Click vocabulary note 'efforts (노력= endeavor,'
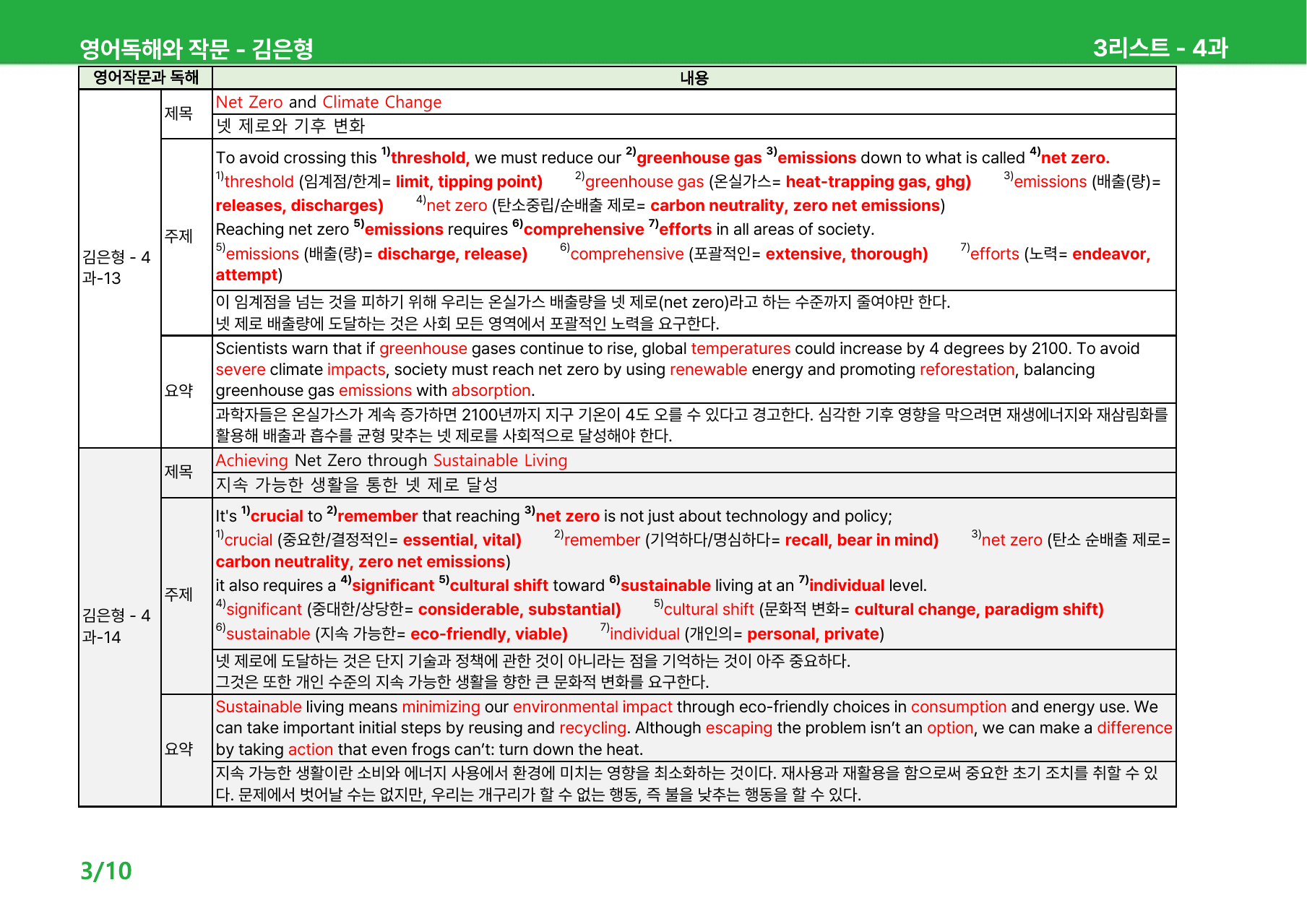The width and height of the screenshot is (1307, 924). (1056, 254)
